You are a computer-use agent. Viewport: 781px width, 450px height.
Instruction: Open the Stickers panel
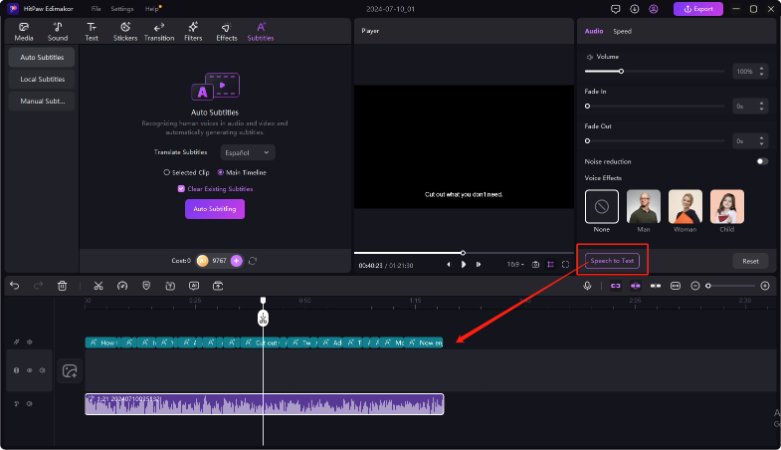pyautogui.click(x=125, y=32)
